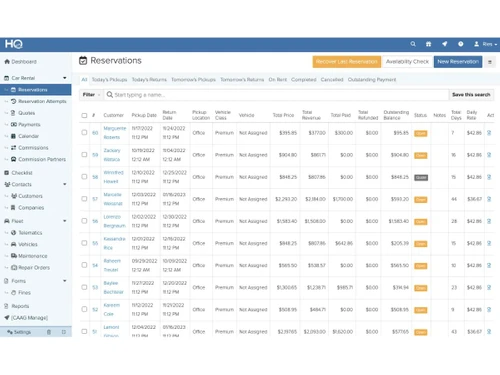
Task: Check the box for reservation 57
Action: pos(84,199)
